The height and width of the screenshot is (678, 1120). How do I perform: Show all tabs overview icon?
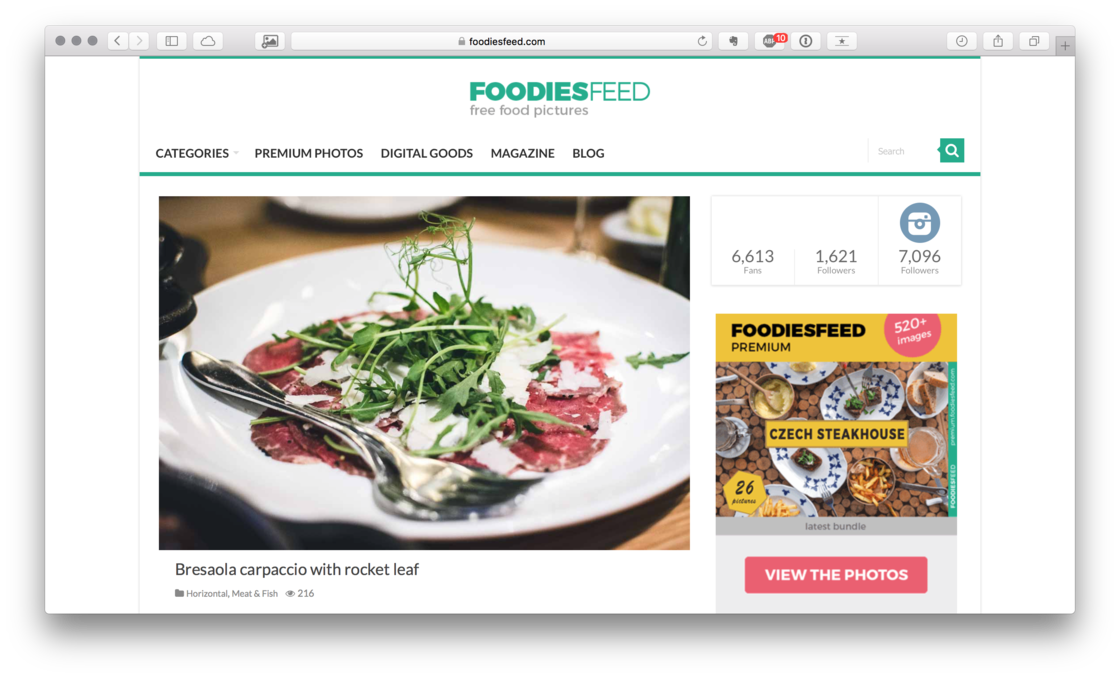tap(1034, 41)
